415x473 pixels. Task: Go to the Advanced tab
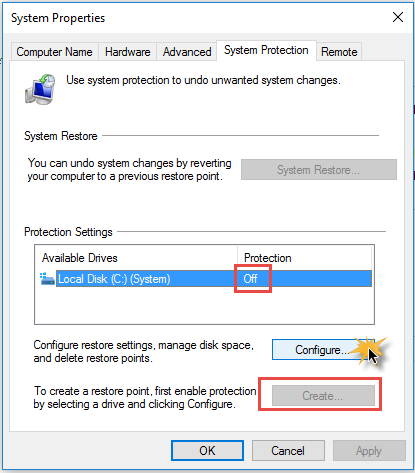(x=187, y=52)
